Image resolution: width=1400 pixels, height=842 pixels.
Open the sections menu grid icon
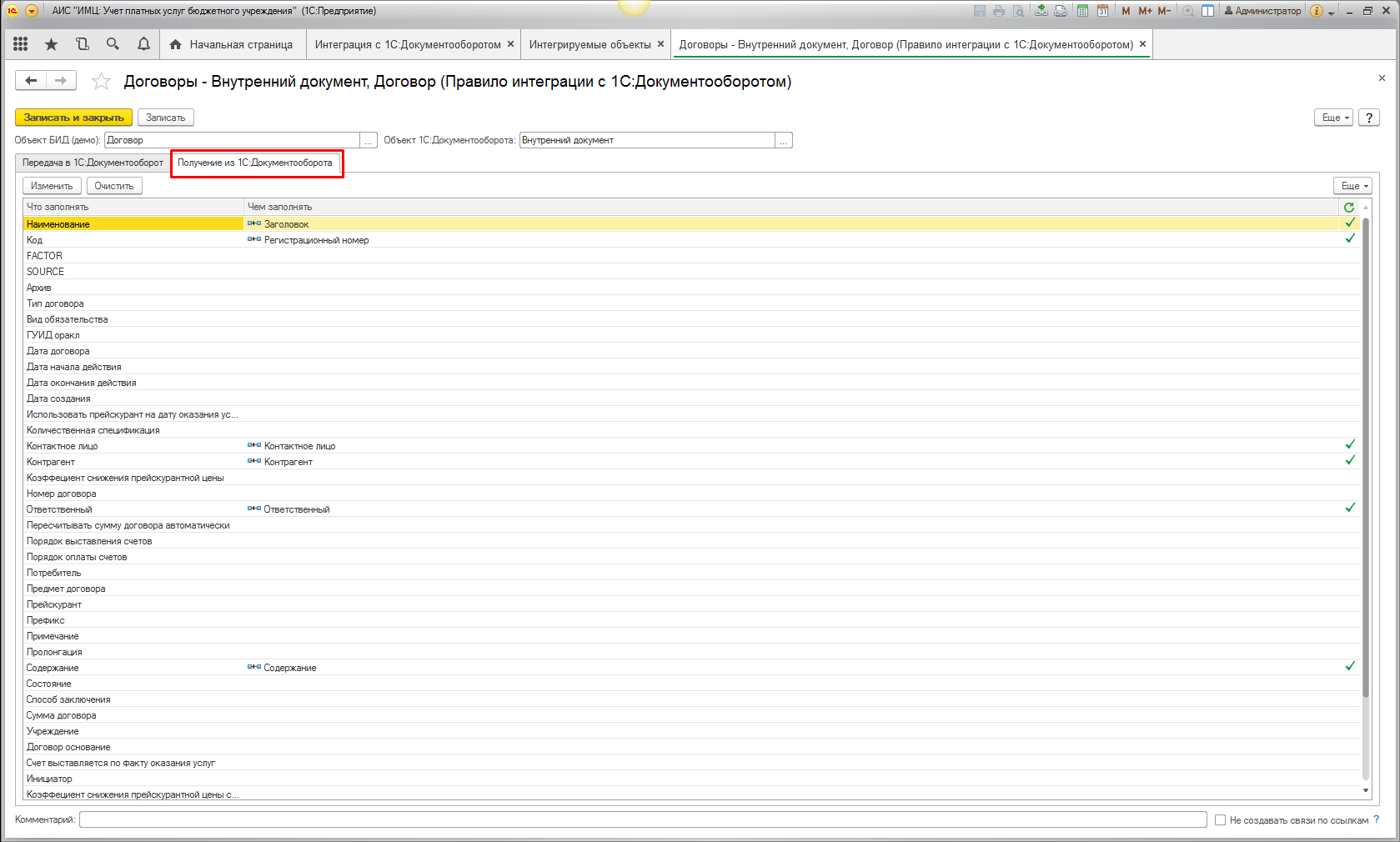click(21, 44)
